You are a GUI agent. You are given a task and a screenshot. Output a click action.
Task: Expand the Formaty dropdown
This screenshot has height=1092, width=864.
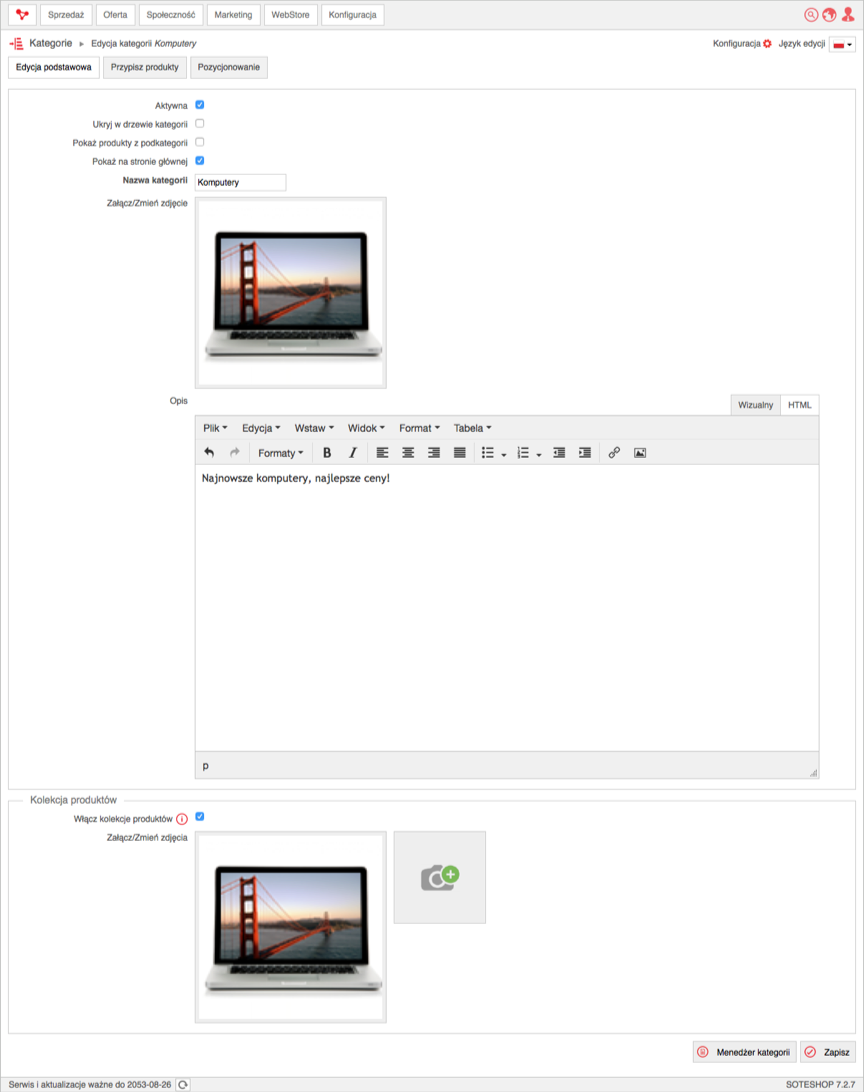tap(281, 453)
